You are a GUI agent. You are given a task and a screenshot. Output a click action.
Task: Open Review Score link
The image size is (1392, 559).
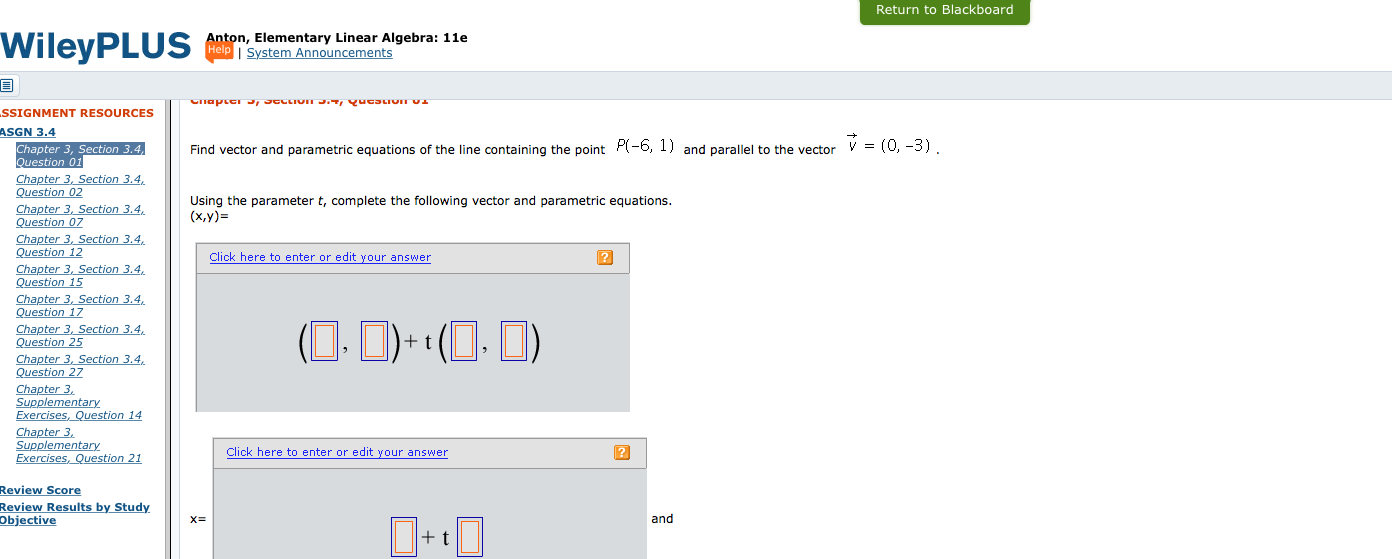[40, 490]
